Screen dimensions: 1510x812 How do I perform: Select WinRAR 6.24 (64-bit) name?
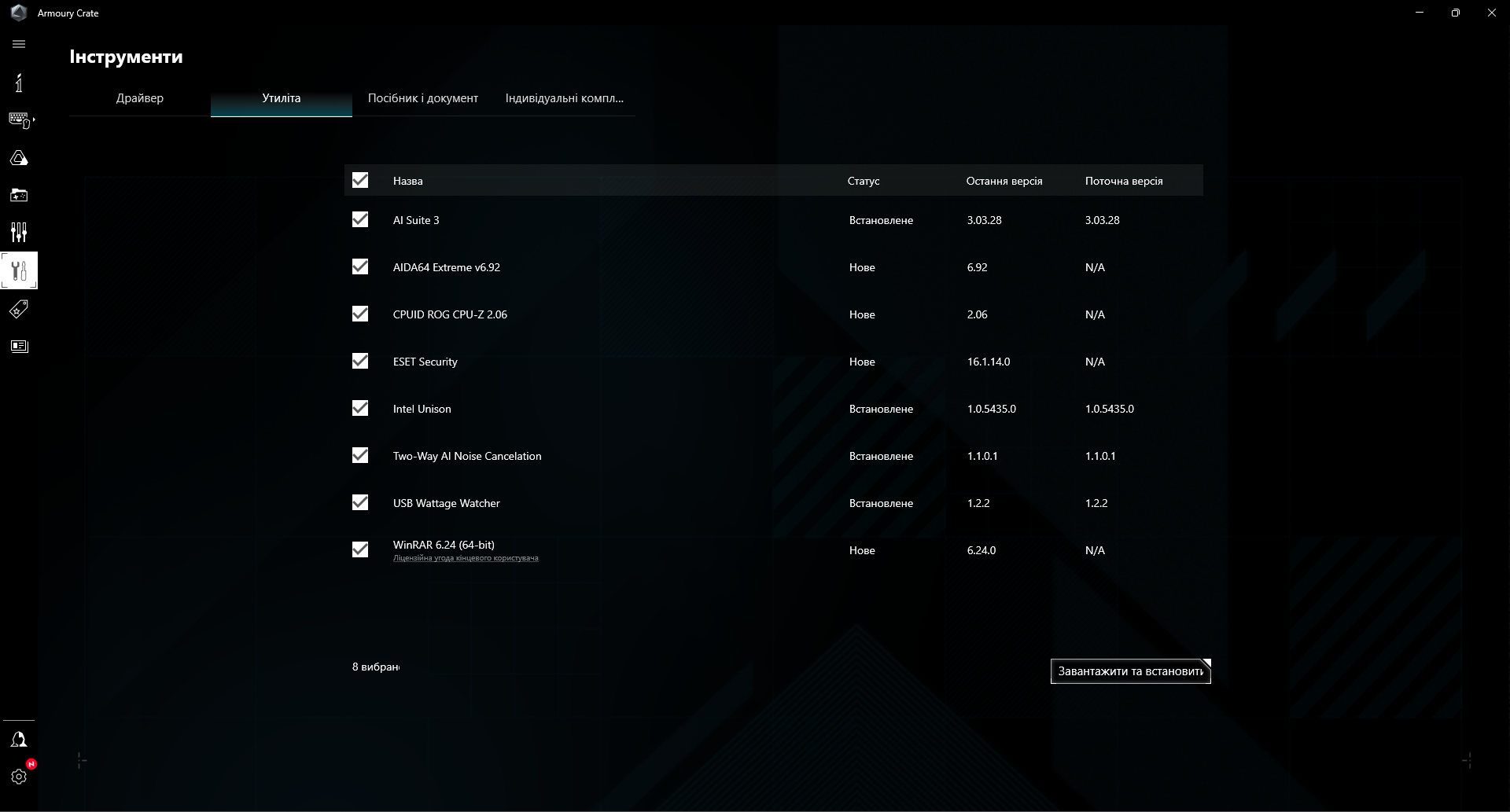coord(444,545)
